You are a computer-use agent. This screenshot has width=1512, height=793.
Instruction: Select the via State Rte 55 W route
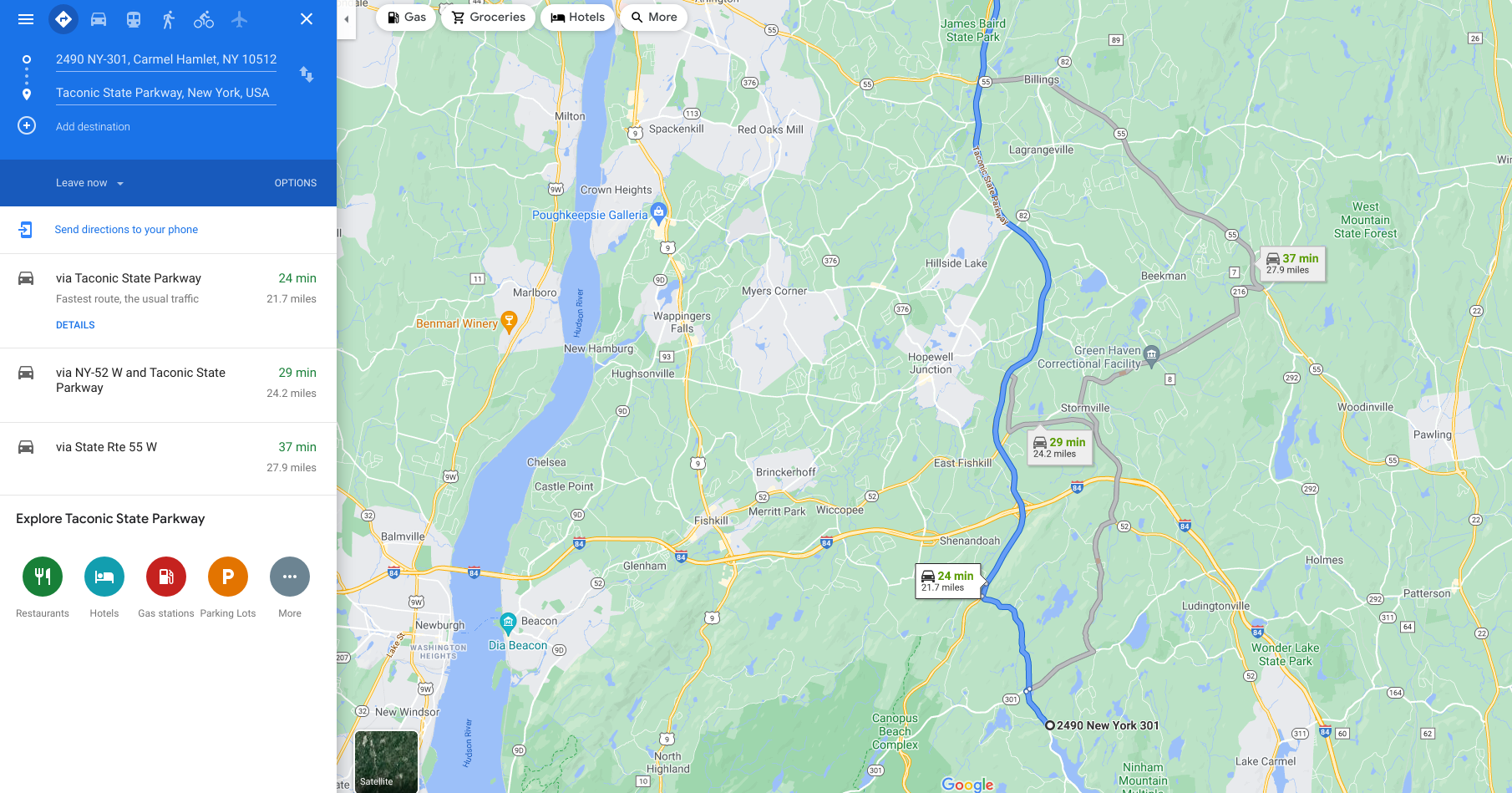[168, 458]
